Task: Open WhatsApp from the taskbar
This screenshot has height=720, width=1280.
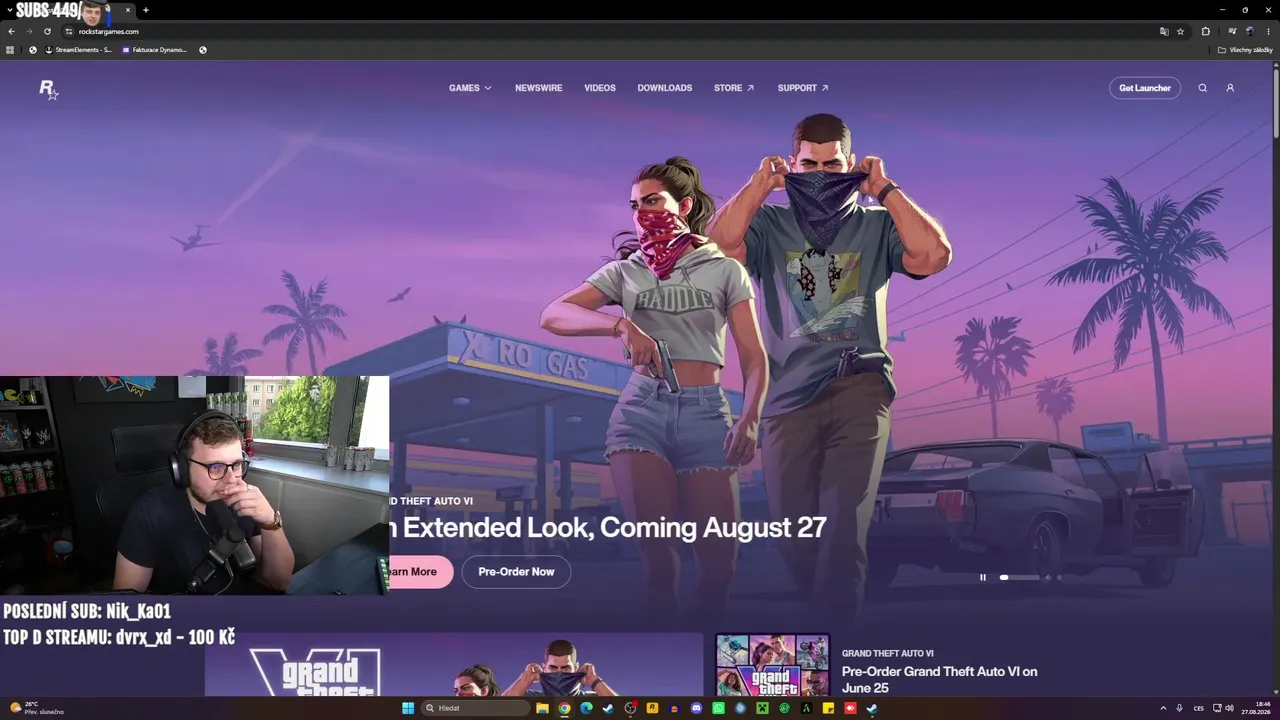Action: pyautogui.click(x=718, y=708)
